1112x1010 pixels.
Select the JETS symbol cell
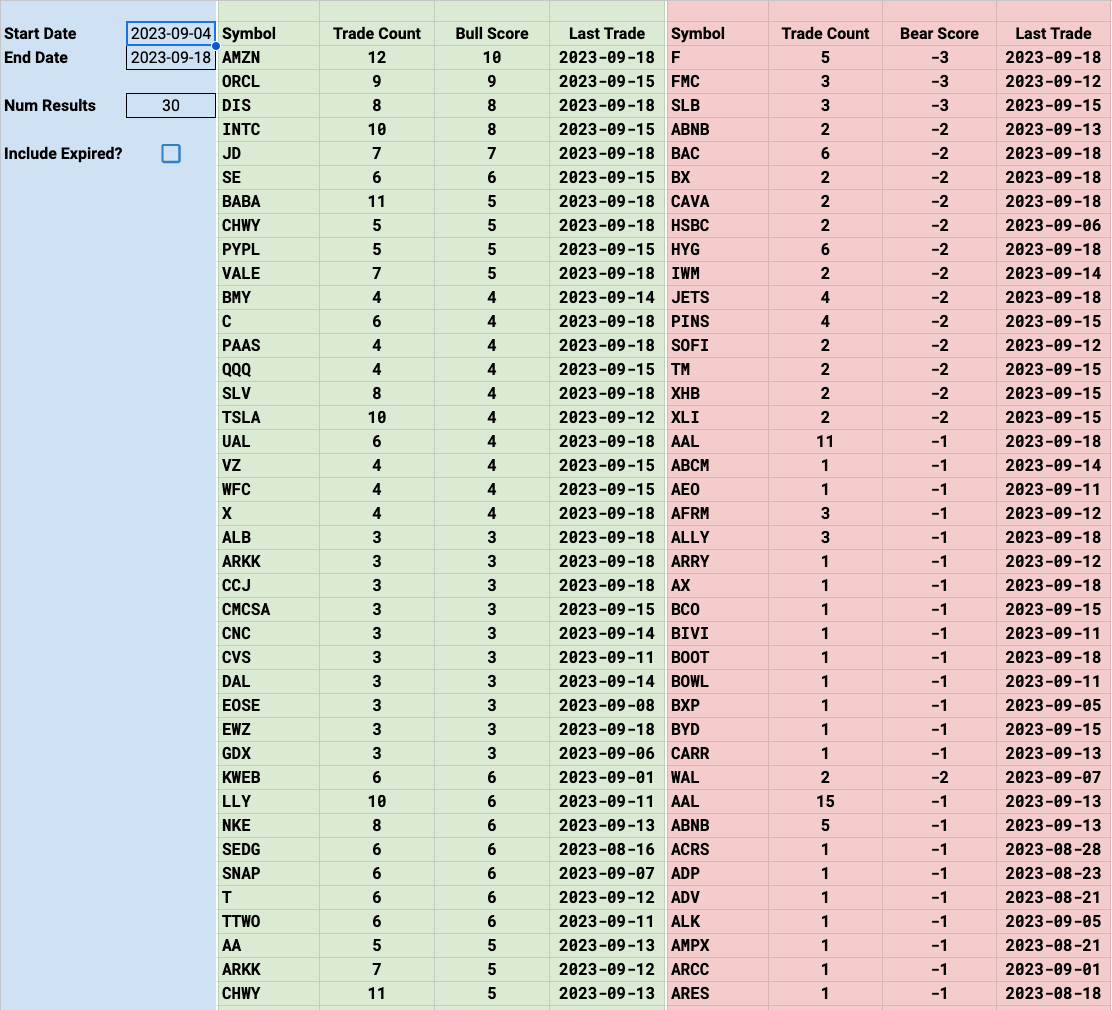pos(718,297)
